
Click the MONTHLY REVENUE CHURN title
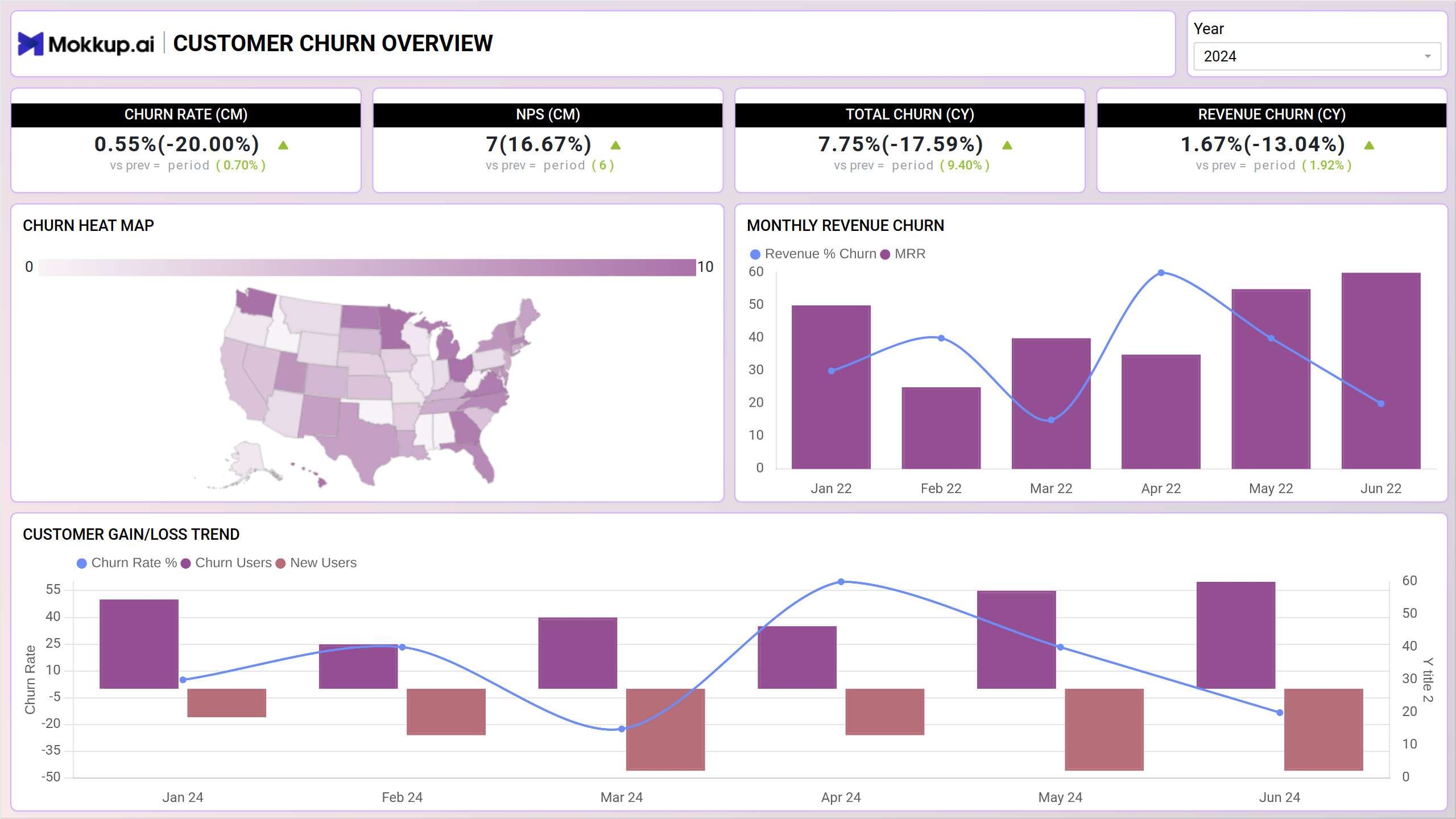click(845, 226)
